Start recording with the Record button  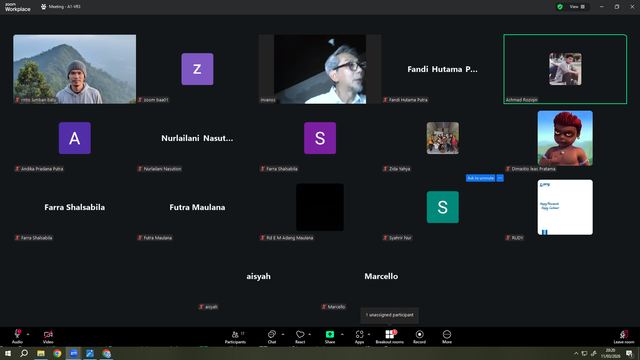419,336
